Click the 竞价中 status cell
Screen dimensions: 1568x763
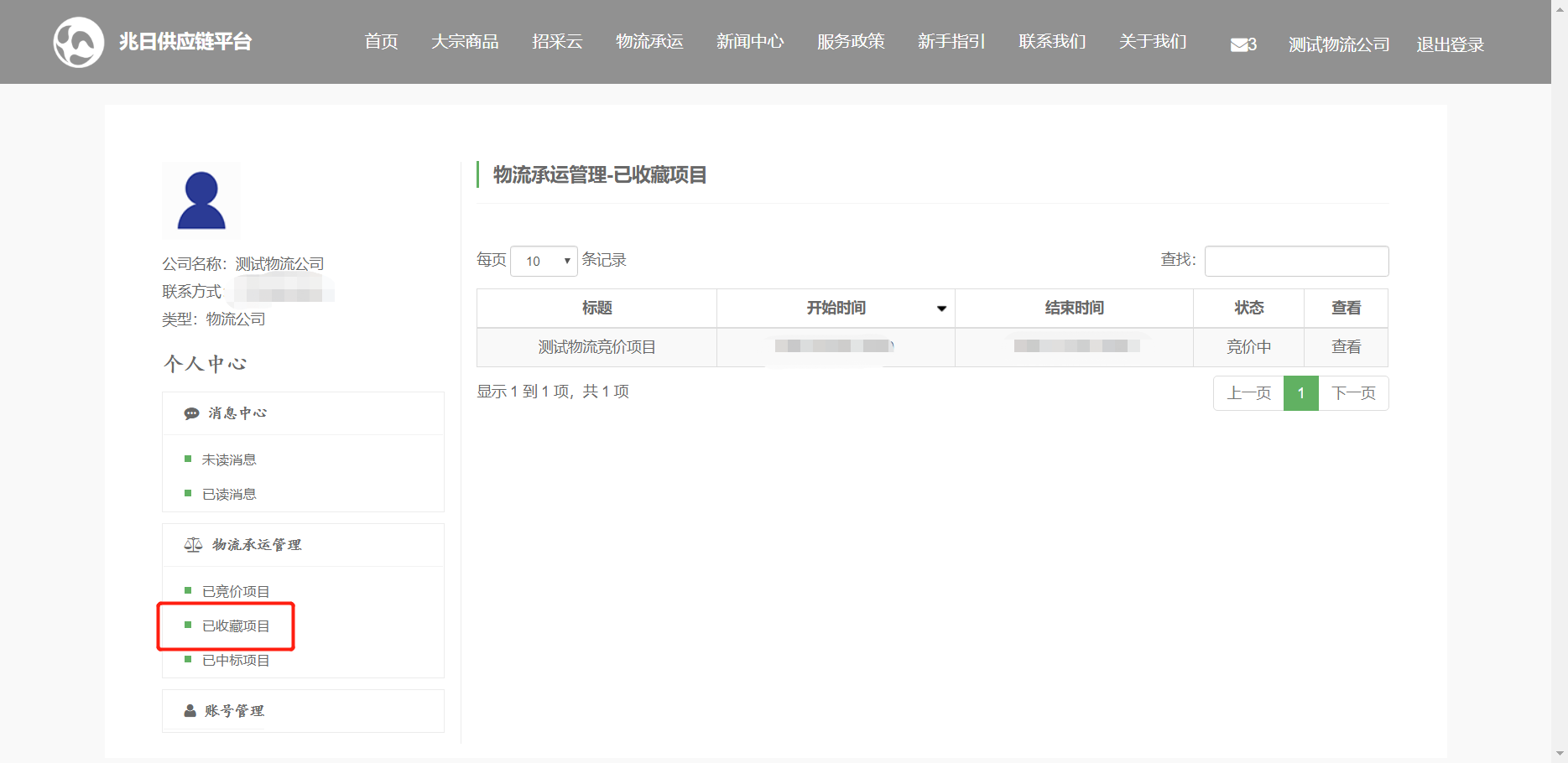1248,347
